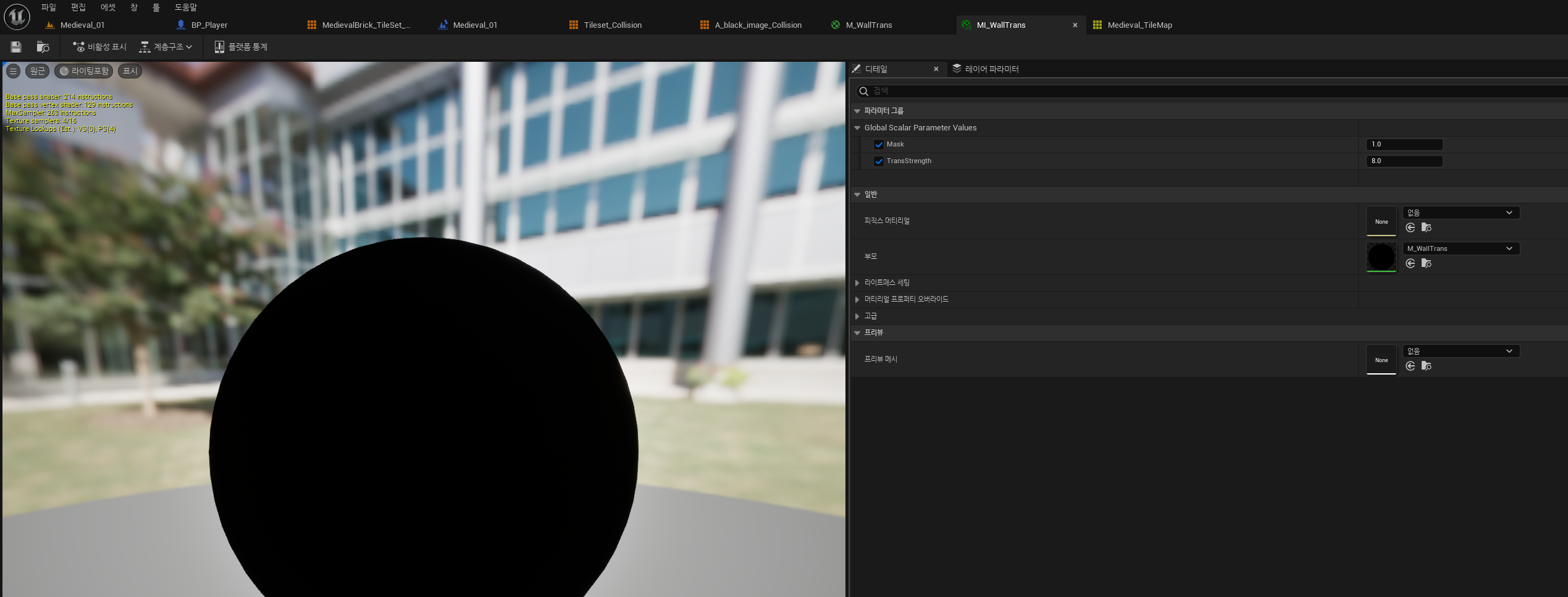Open the hierarchy (계층구조) dropdown

pyautogui.click(x=166, y=47)
